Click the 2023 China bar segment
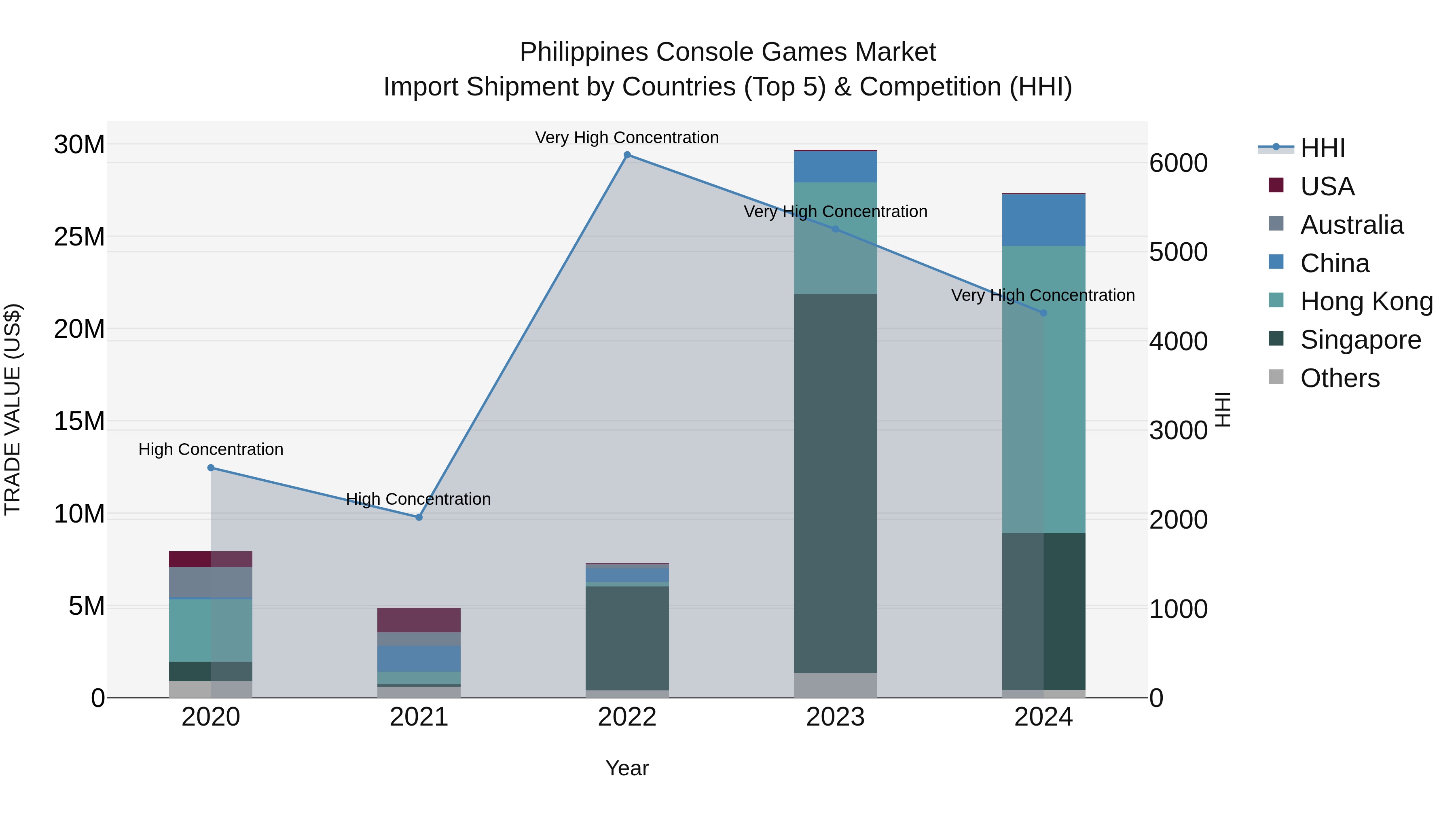Screen dimensions: 1456x819 click(x=836, y=167)
